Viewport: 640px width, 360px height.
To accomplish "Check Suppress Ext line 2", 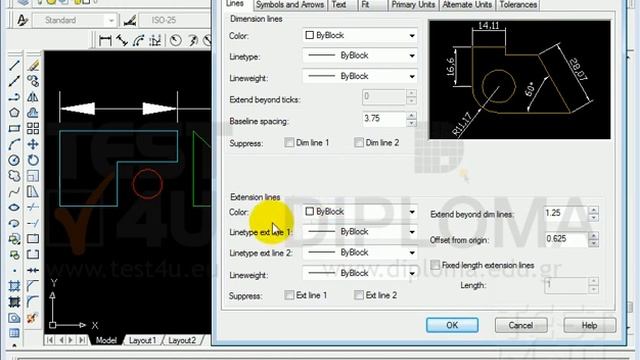I will [359, 295].
